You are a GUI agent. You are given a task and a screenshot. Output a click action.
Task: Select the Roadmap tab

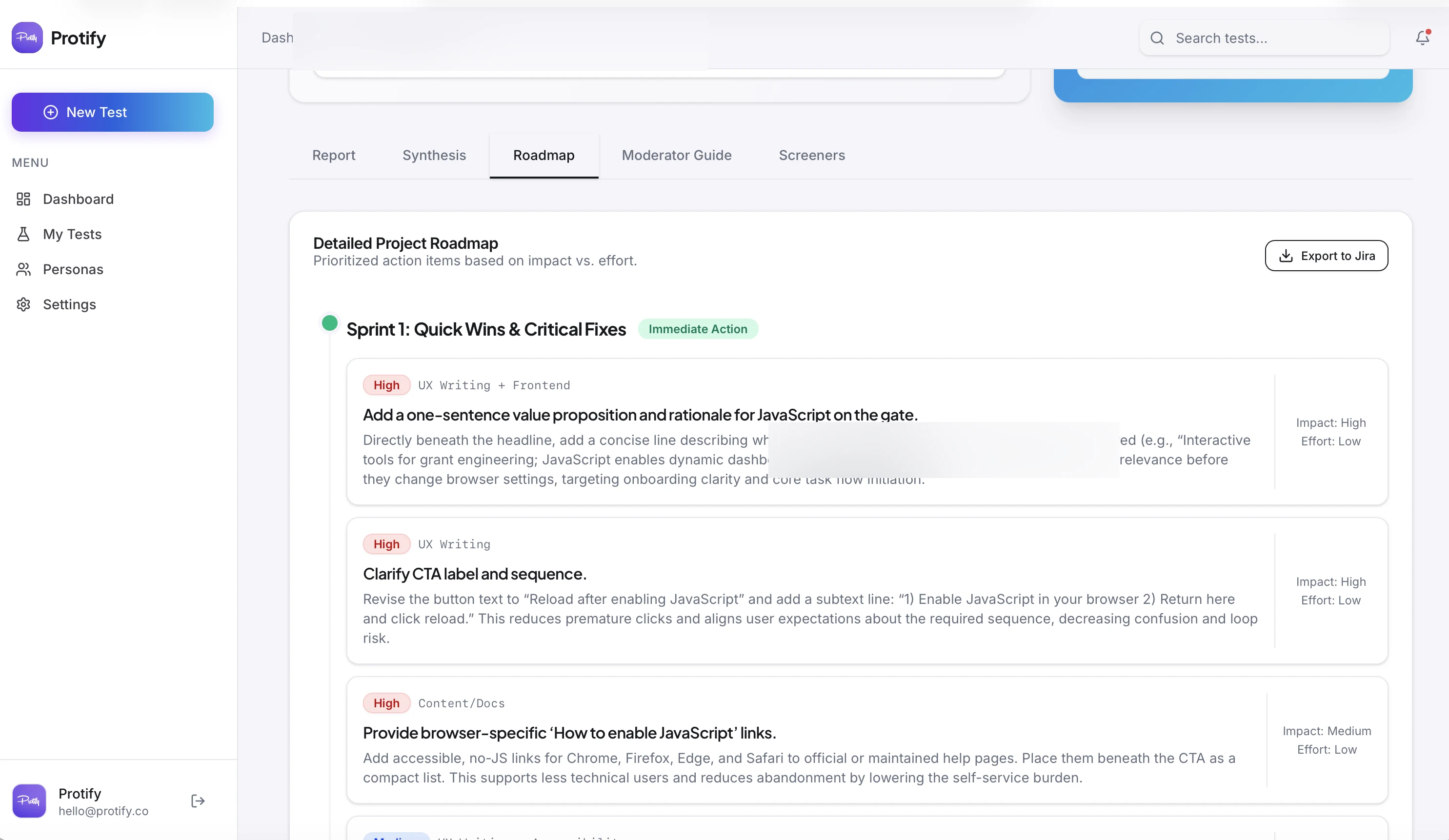coord(544,155)
